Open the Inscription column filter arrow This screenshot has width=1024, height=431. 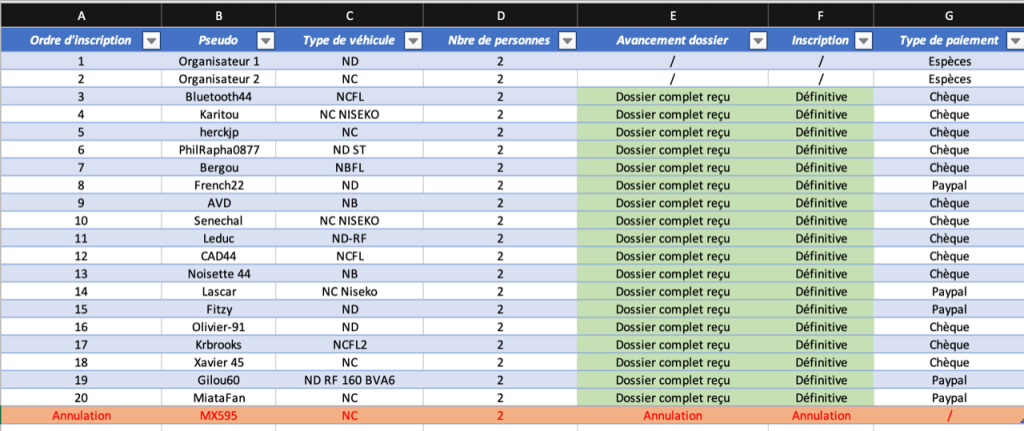coord(863,40)
